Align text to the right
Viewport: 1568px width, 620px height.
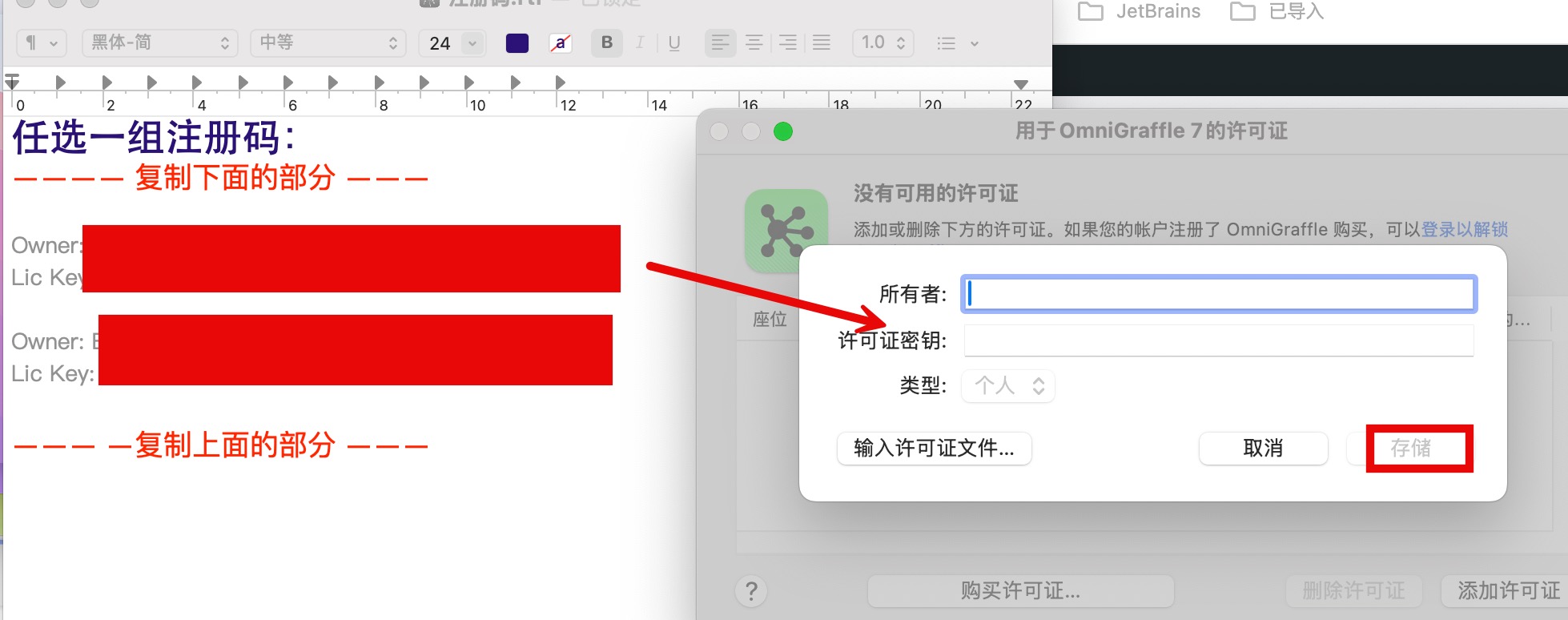788,43
